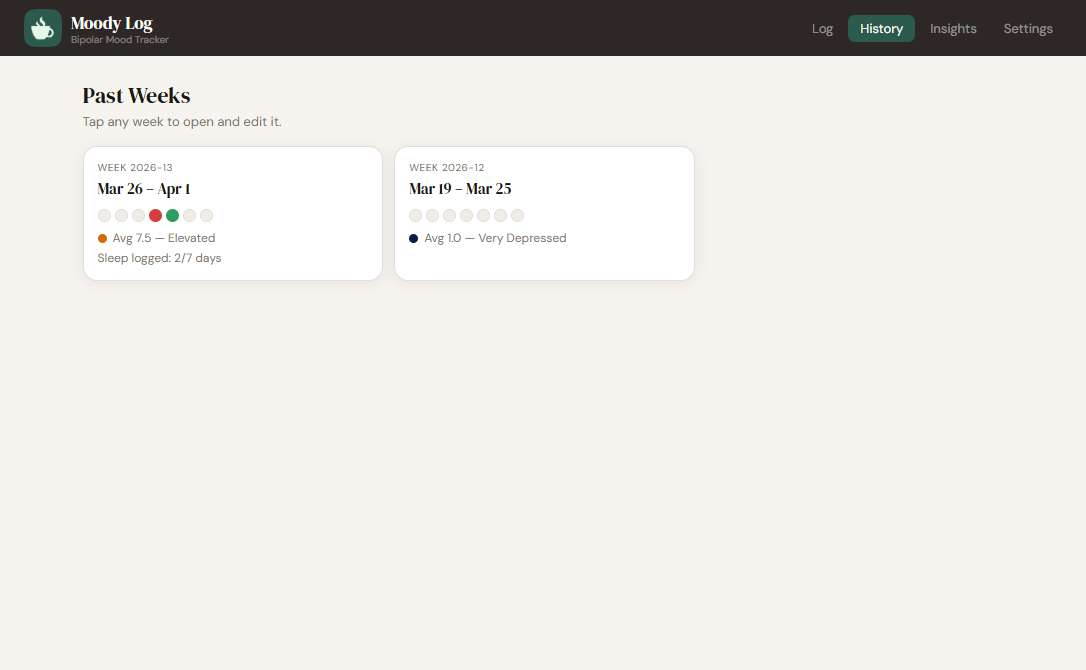Click the middle day dot in week 2026-12
The height and width of the screenshot is (670, 1086).
tap(467, 215)
